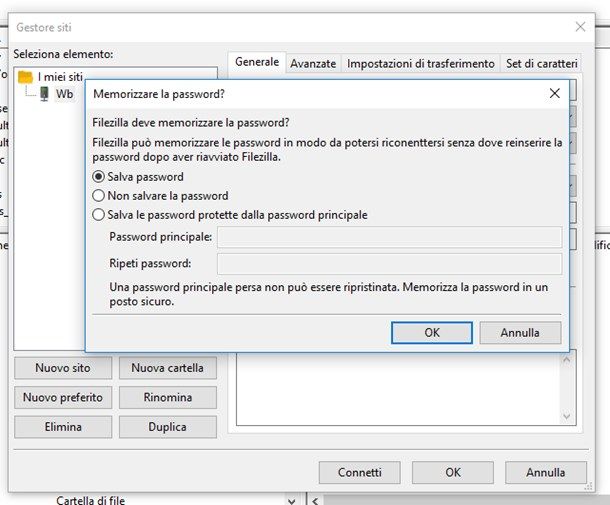Open the Generale tab
This screenshot has width=610, height=505.
[257, 62]
